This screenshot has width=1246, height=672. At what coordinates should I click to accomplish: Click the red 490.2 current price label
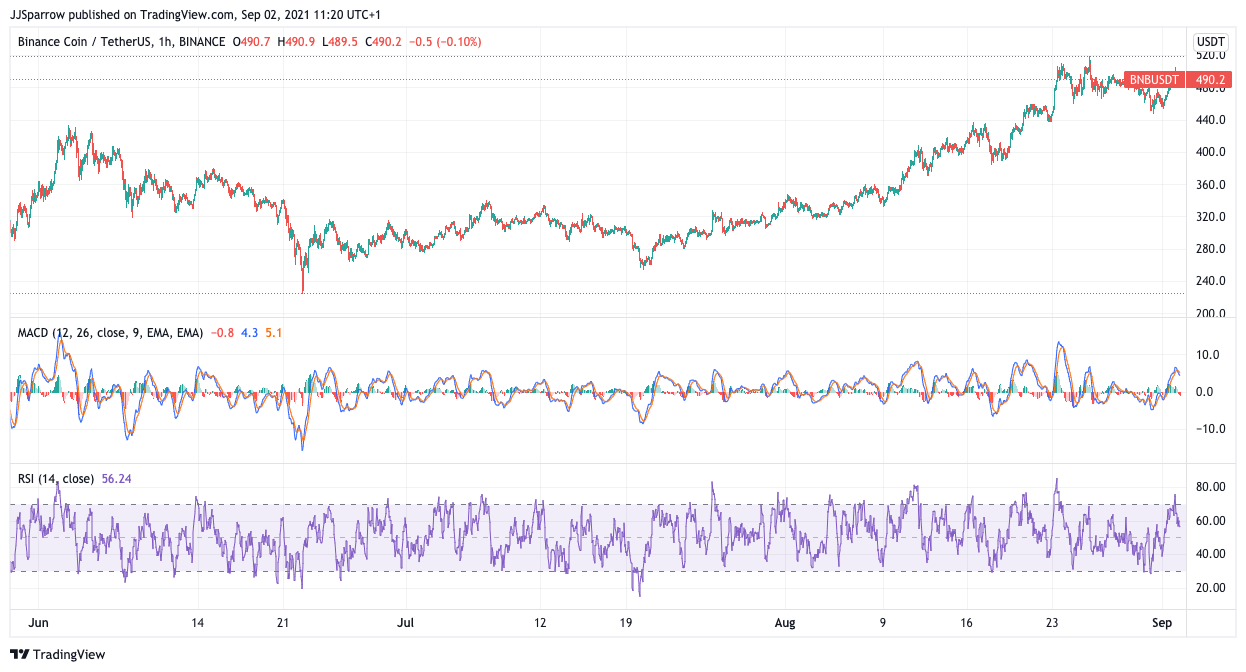click(x=1211, y=80)
